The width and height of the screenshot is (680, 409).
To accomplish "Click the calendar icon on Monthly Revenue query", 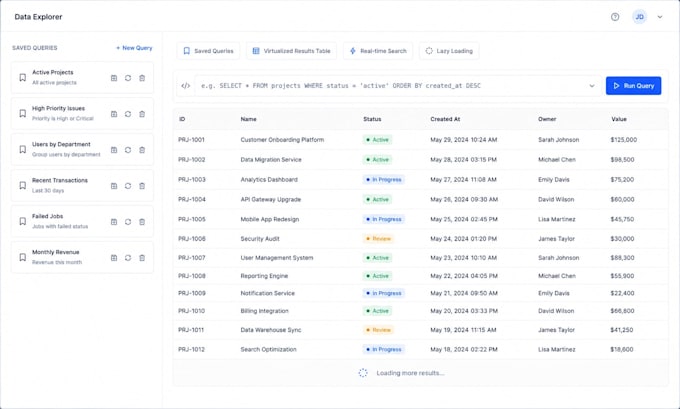I will tap(114, 258).
